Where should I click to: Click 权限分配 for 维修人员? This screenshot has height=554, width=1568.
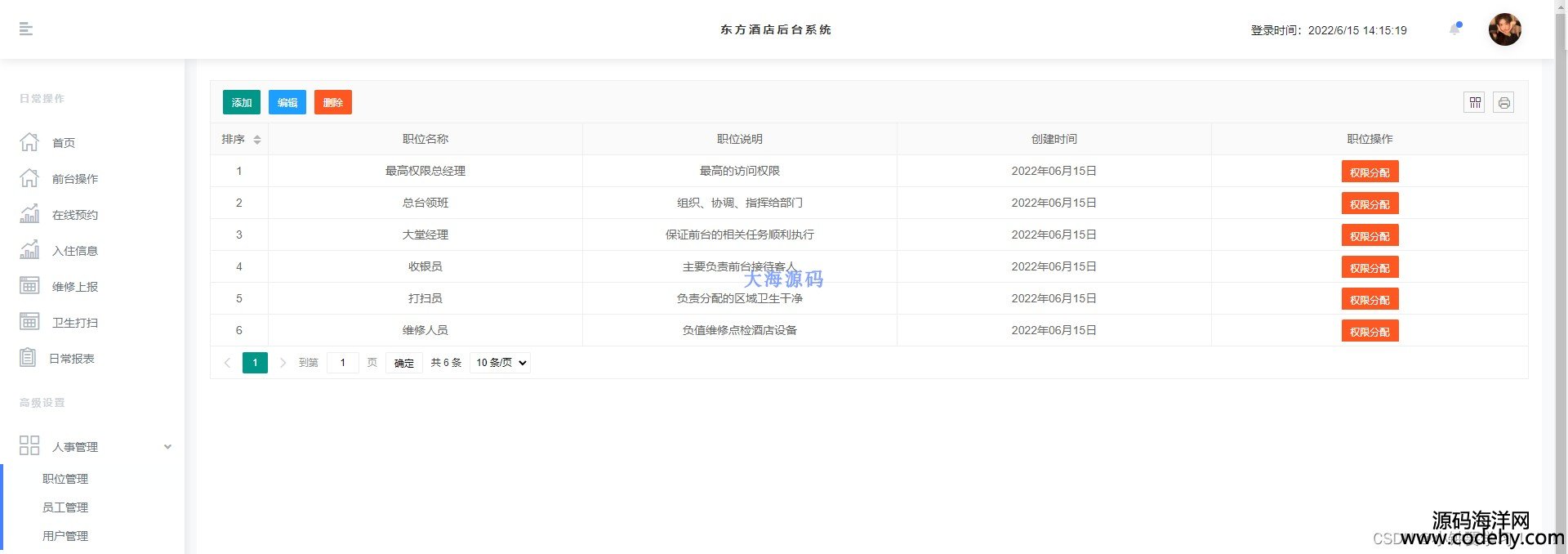pyautogui.click(x=1370, y=331)
